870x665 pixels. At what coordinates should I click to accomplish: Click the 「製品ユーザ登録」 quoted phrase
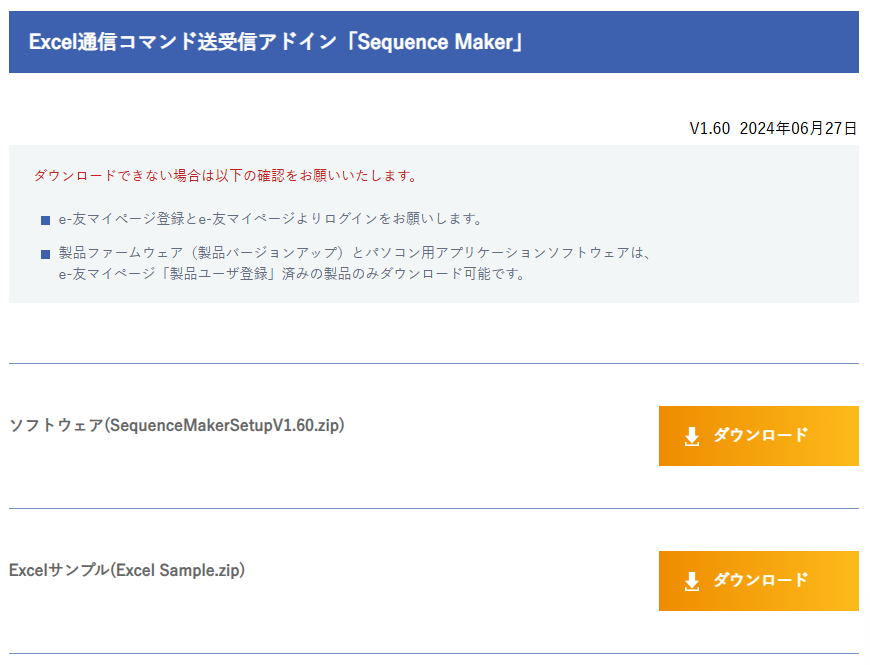[219, 274]
